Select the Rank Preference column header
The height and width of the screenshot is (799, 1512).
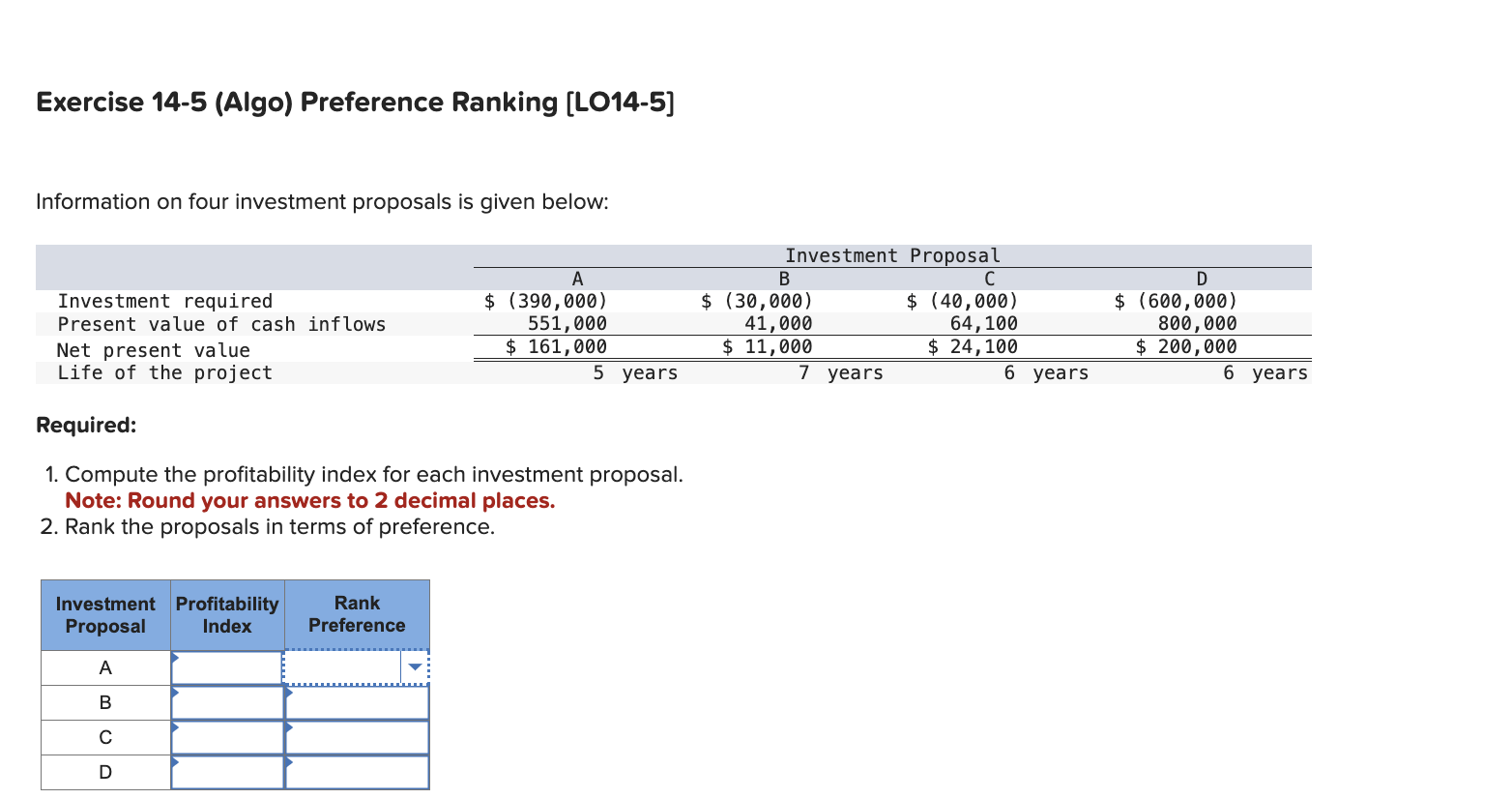tap(357, 614)
